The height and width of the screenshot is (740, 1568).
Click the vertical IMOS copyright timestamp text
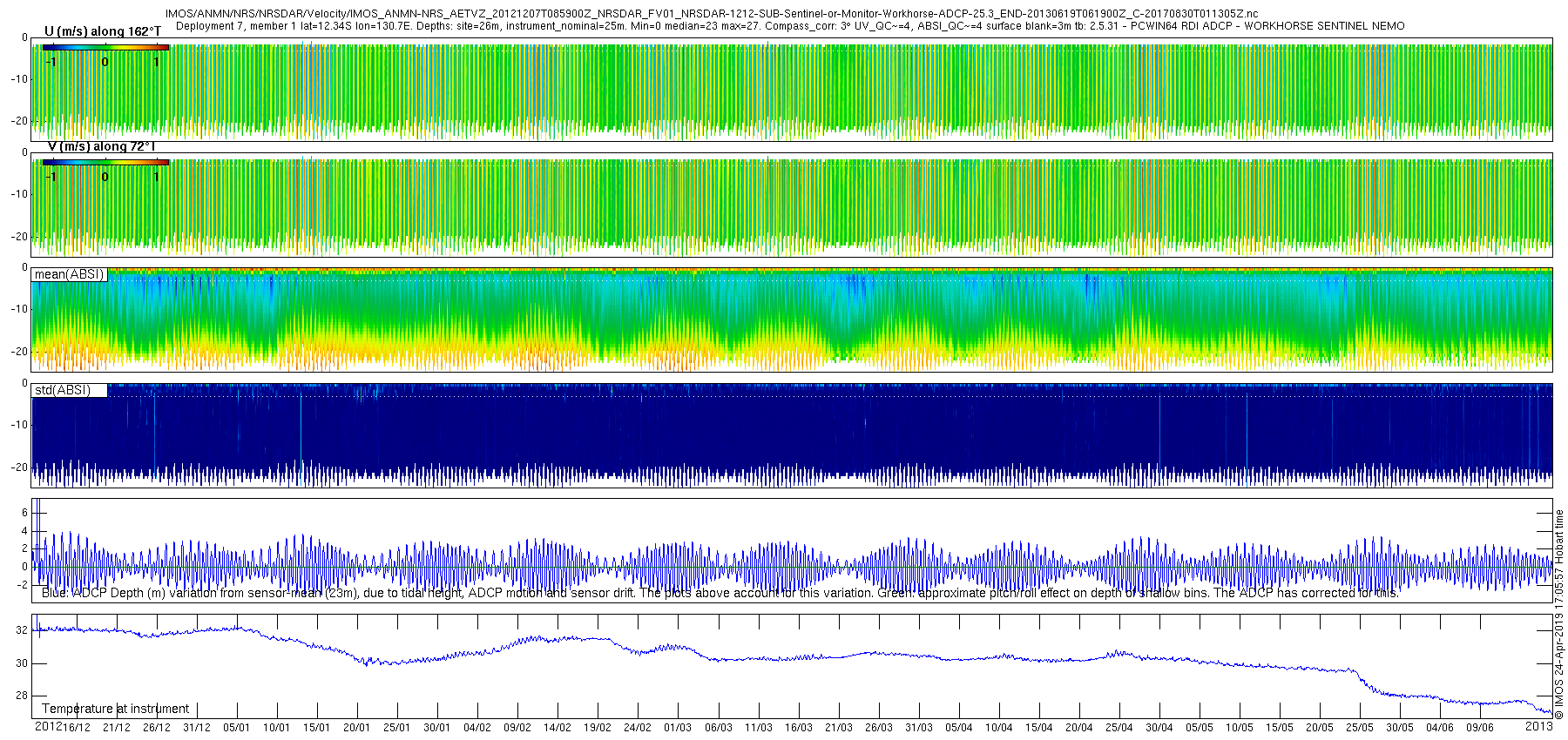1559,615
